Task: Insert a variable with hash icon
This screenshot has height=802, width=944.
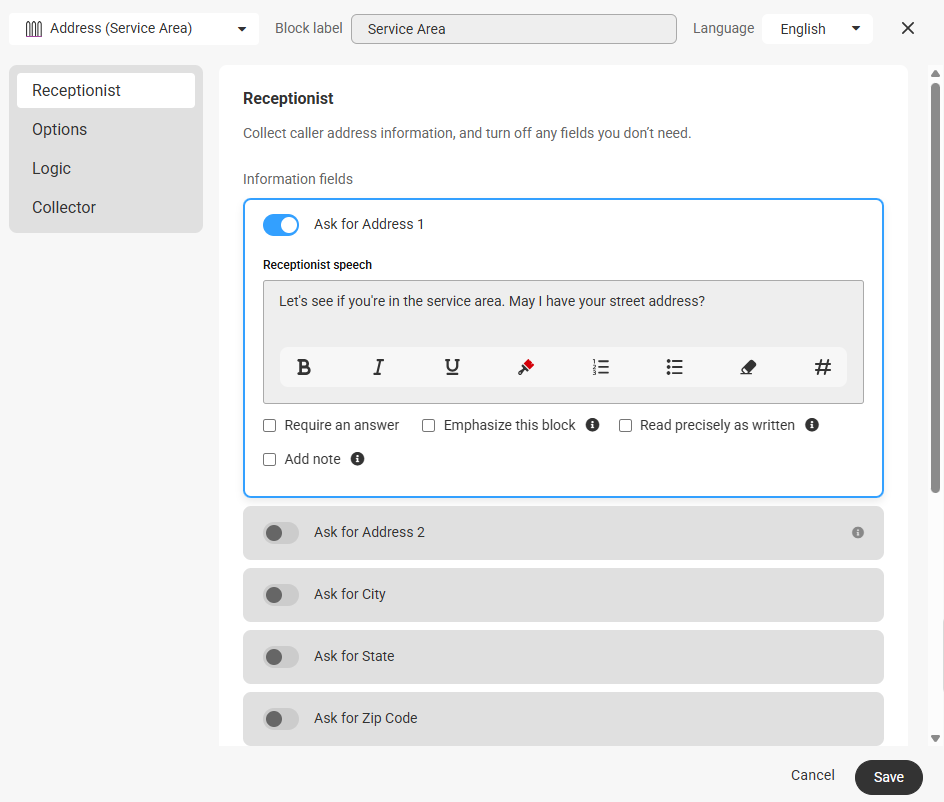Action: tap(822, 367)
